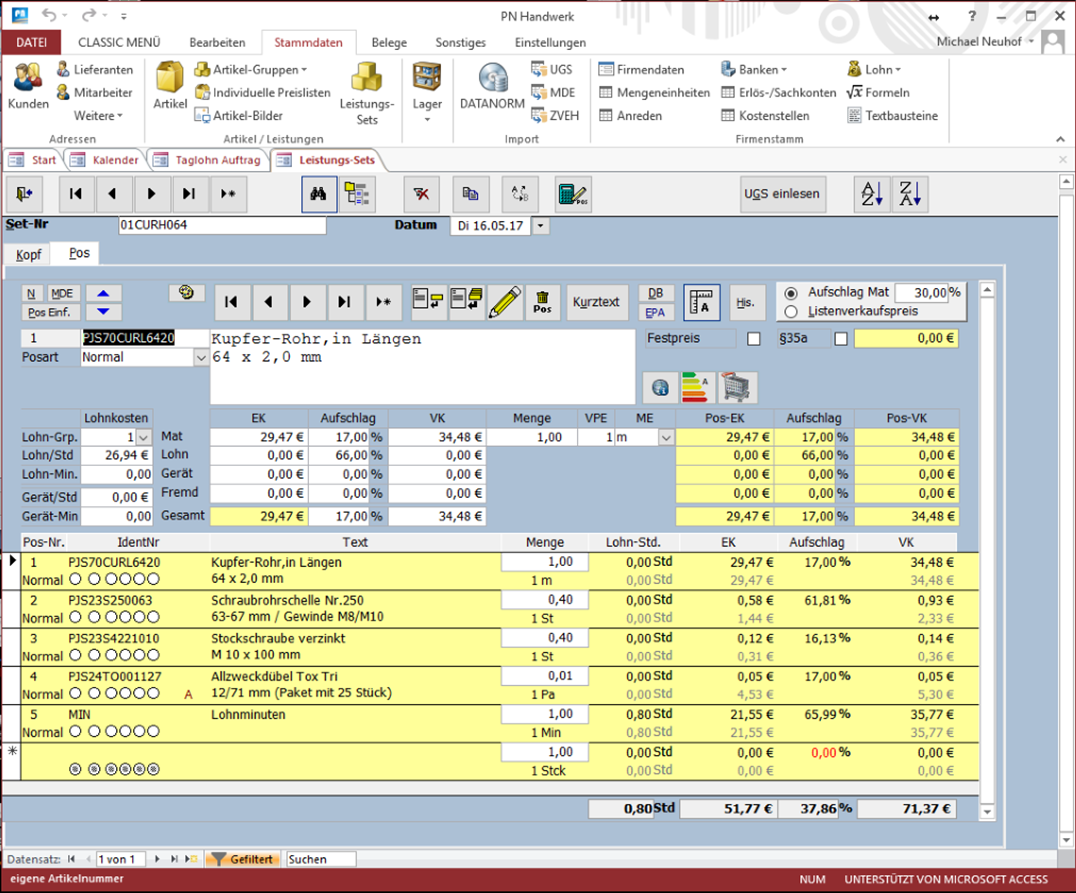Viewport: 1076px width, 893px height.
Task: Click the binoculars search icon
Action: [319, 194]
